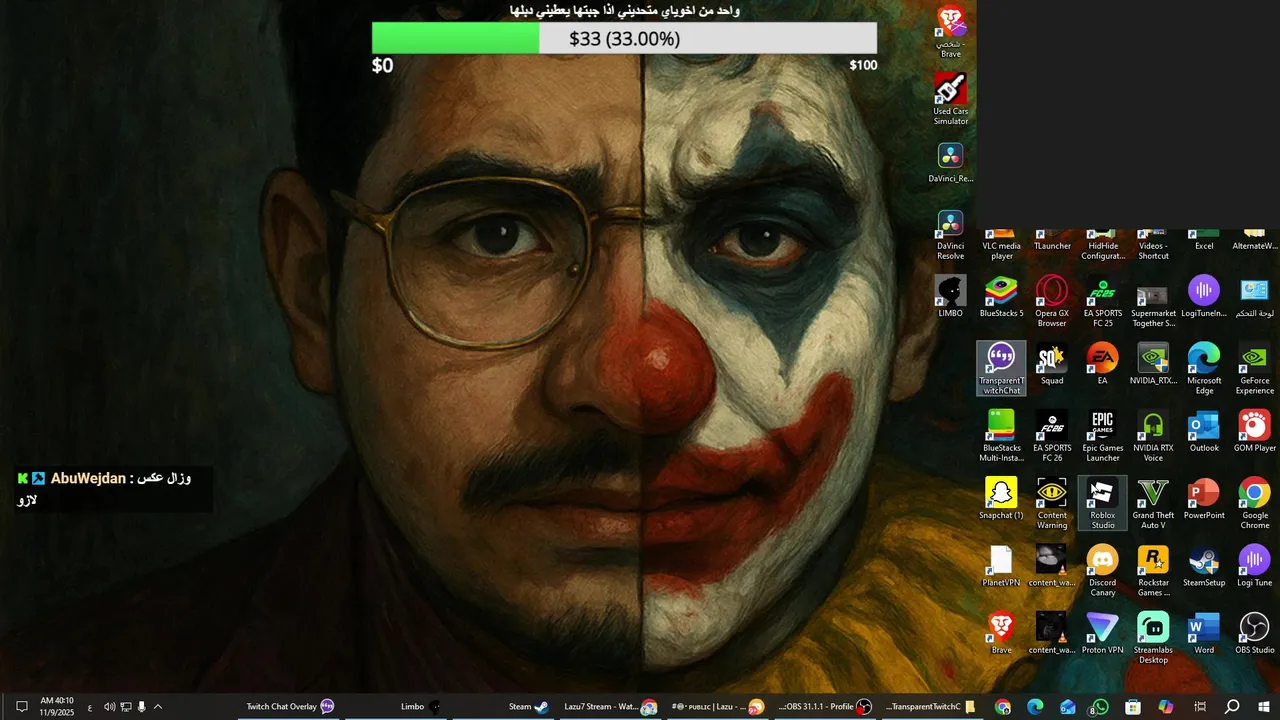Select the TransparentTwitchChat desktop icon

point(1001,368)
